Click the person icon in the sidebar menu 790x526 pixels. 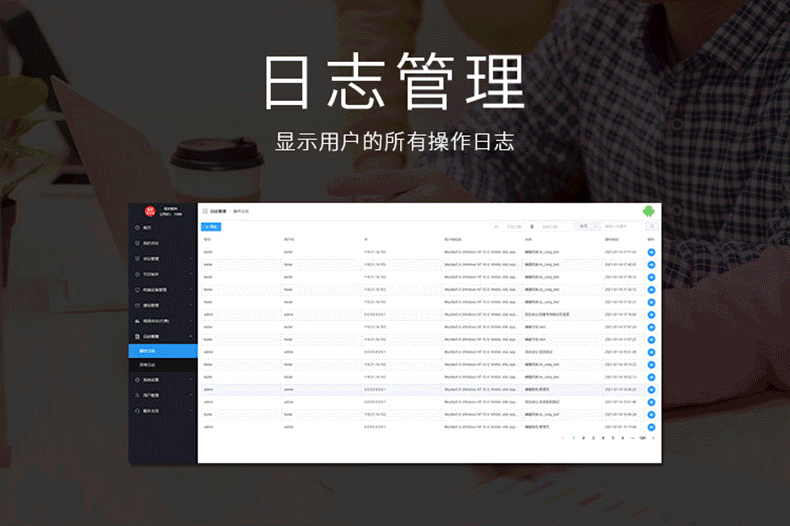tap(137, 396)
